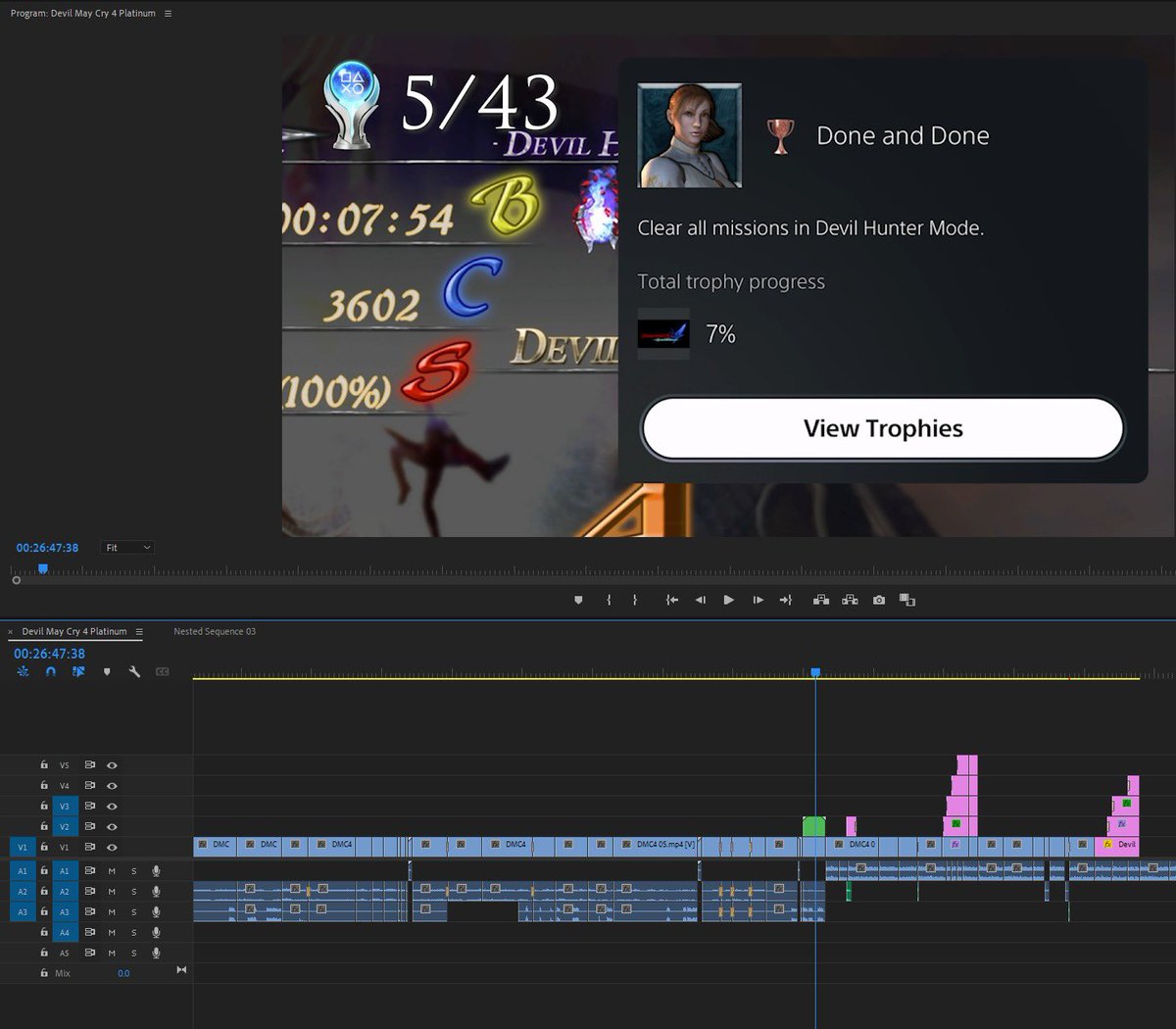Step forward one frame
Screen dimensions: 1176x1029
click(x=758, y=600)
